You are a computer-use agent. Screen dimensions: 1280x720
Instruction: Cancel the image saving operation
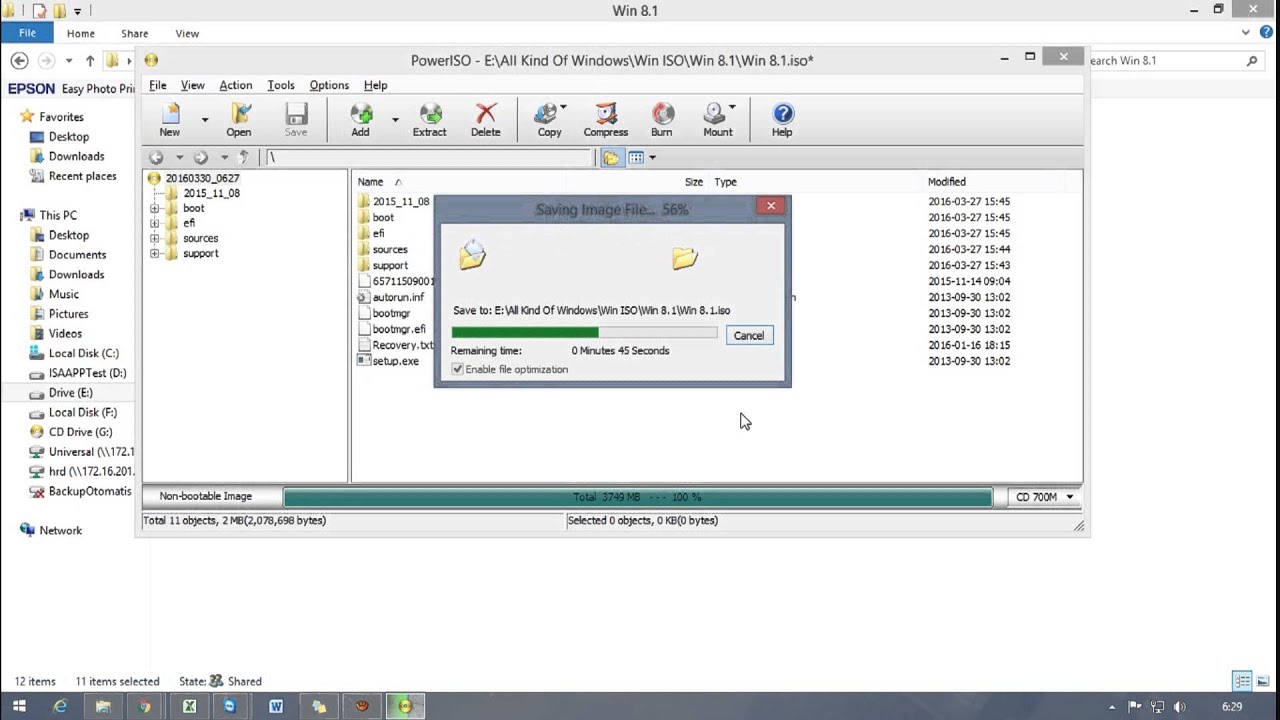(x=748, y=336)
